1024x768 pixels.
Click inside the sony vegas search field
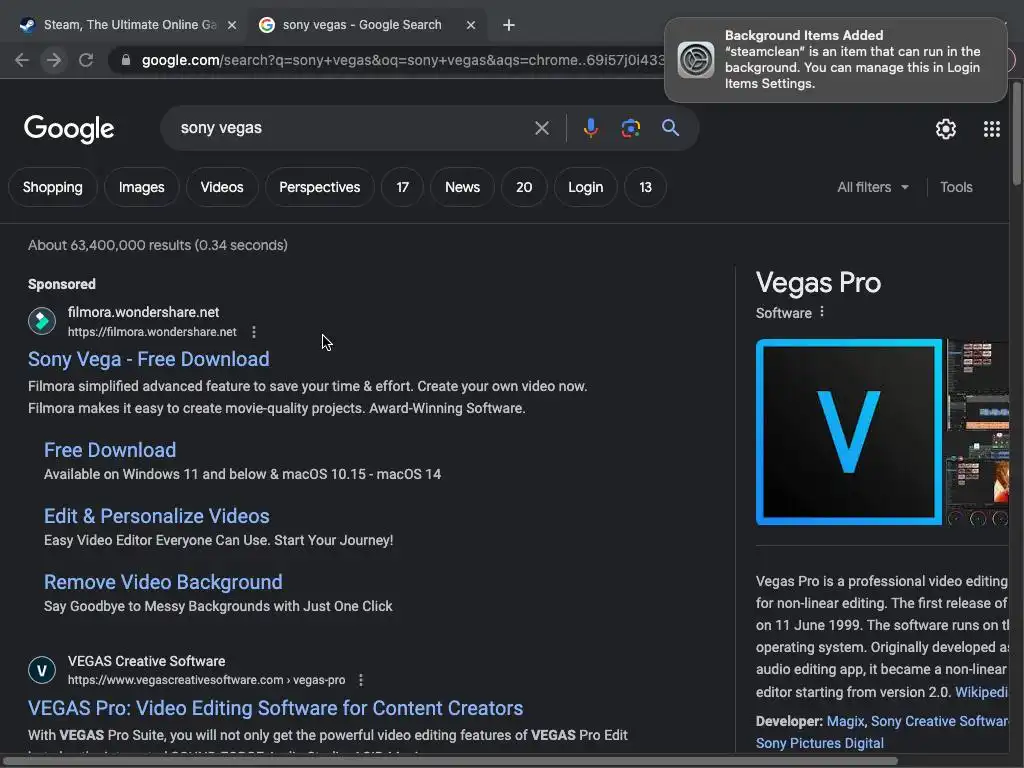(x=353, y=128)
